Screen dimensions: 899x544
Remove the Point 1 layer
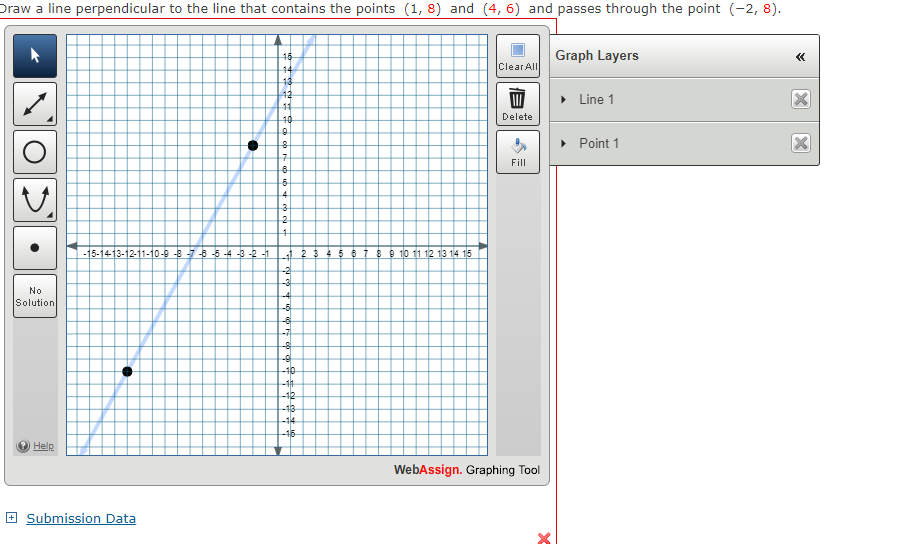(x=800, y=143)
